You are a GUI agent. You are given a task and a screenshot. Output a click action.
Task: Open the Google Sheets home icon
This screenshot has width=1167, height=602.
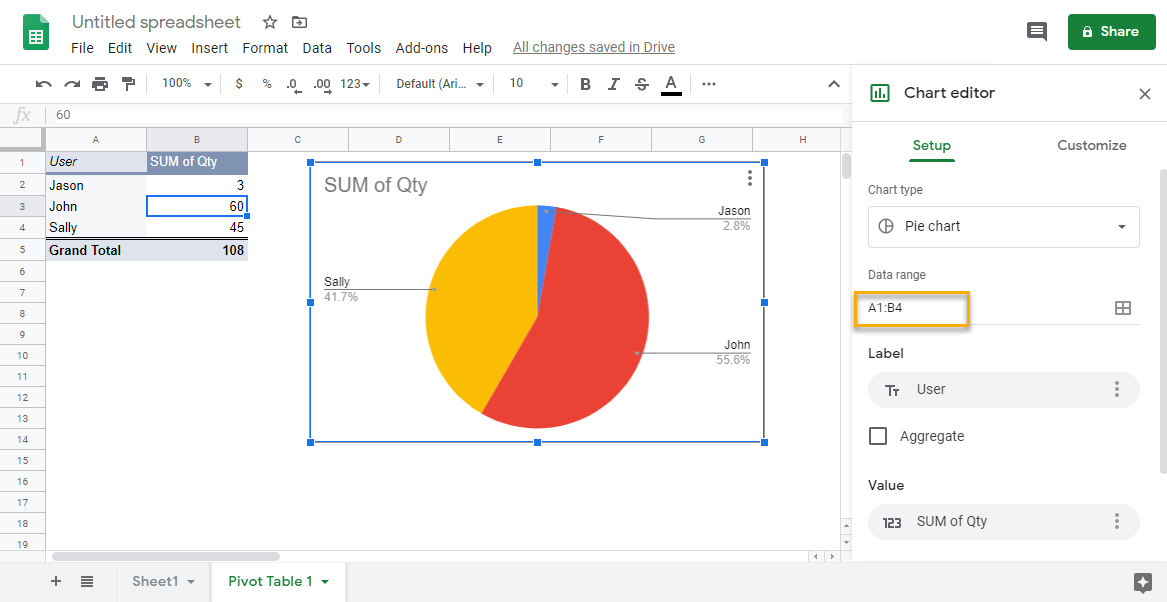coord(36,32)
